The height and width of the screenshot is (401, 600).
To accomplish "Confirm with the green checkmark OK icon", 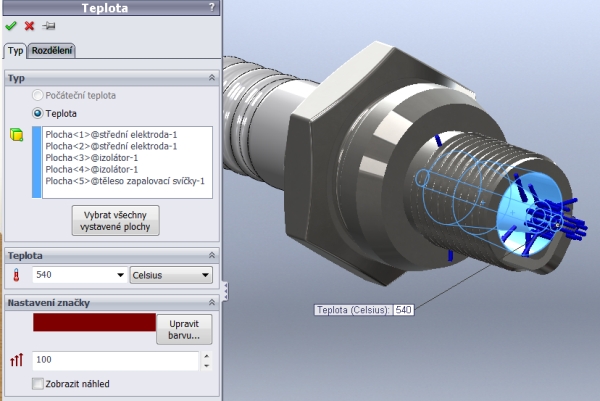I will (11, 26).
